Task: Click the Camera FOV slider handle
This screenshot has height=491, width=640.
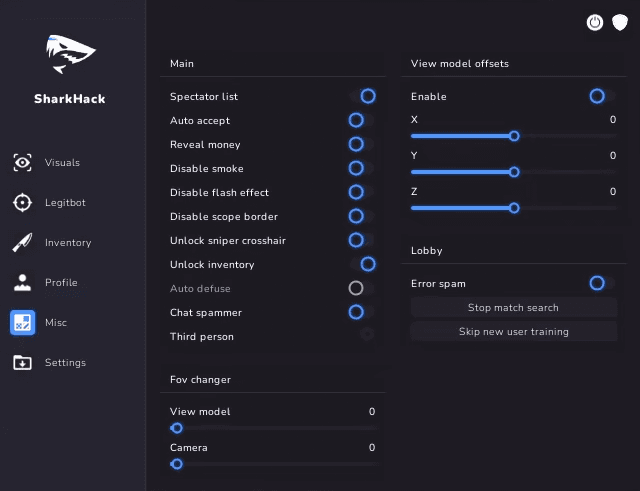Action: tap(177, 464)
